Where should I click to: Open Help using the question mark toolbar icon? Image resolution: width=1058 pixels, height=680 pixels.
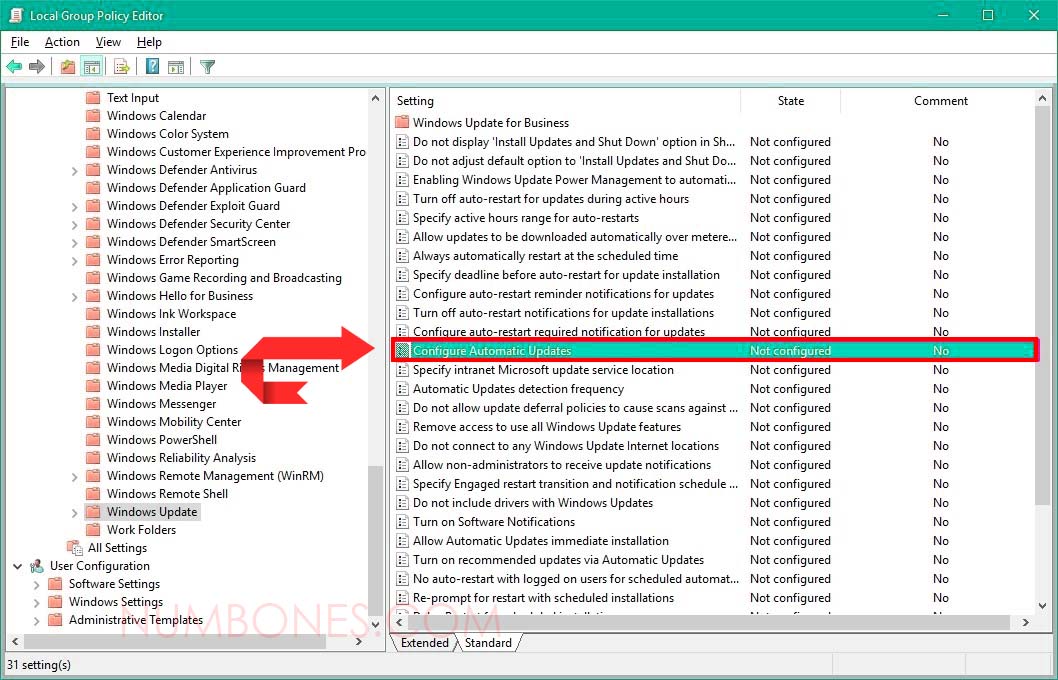pos(150,66)
